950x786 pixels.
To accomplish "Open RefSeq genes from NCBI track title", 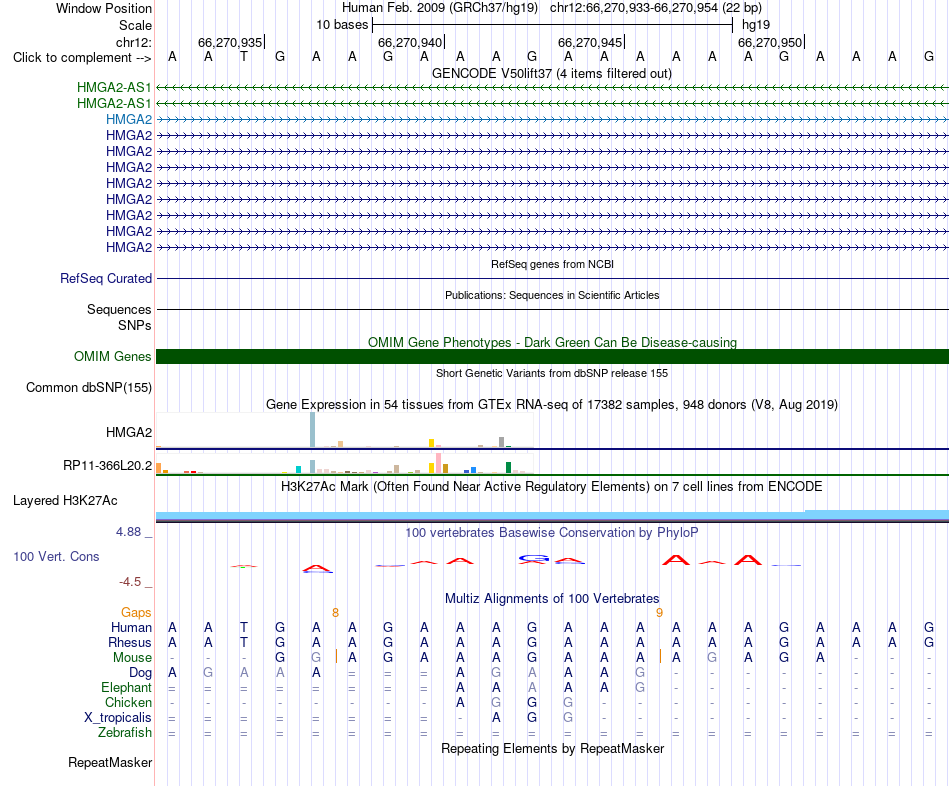I will pos(552,264).
